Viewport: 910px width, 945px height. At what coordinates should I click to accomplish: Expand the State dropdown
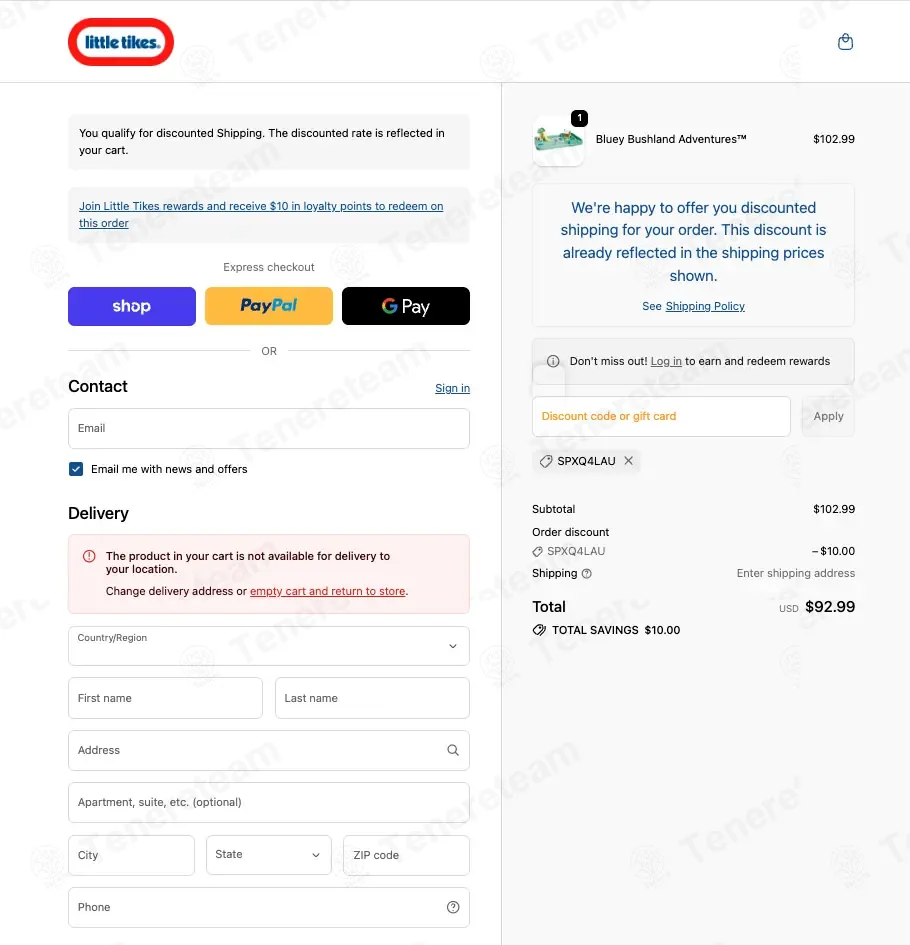tap(269, 855)
